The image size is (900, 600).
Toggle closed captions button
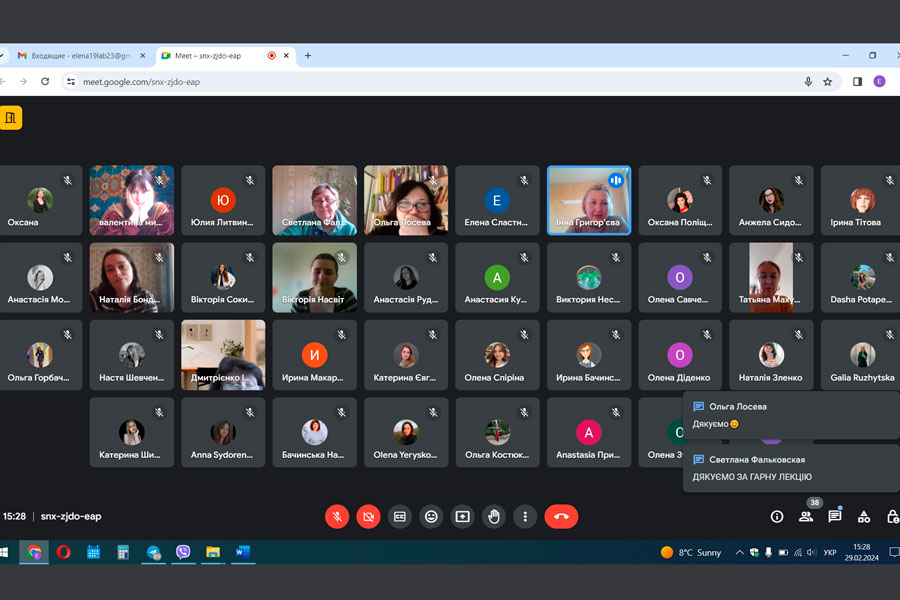coord(399,517)
